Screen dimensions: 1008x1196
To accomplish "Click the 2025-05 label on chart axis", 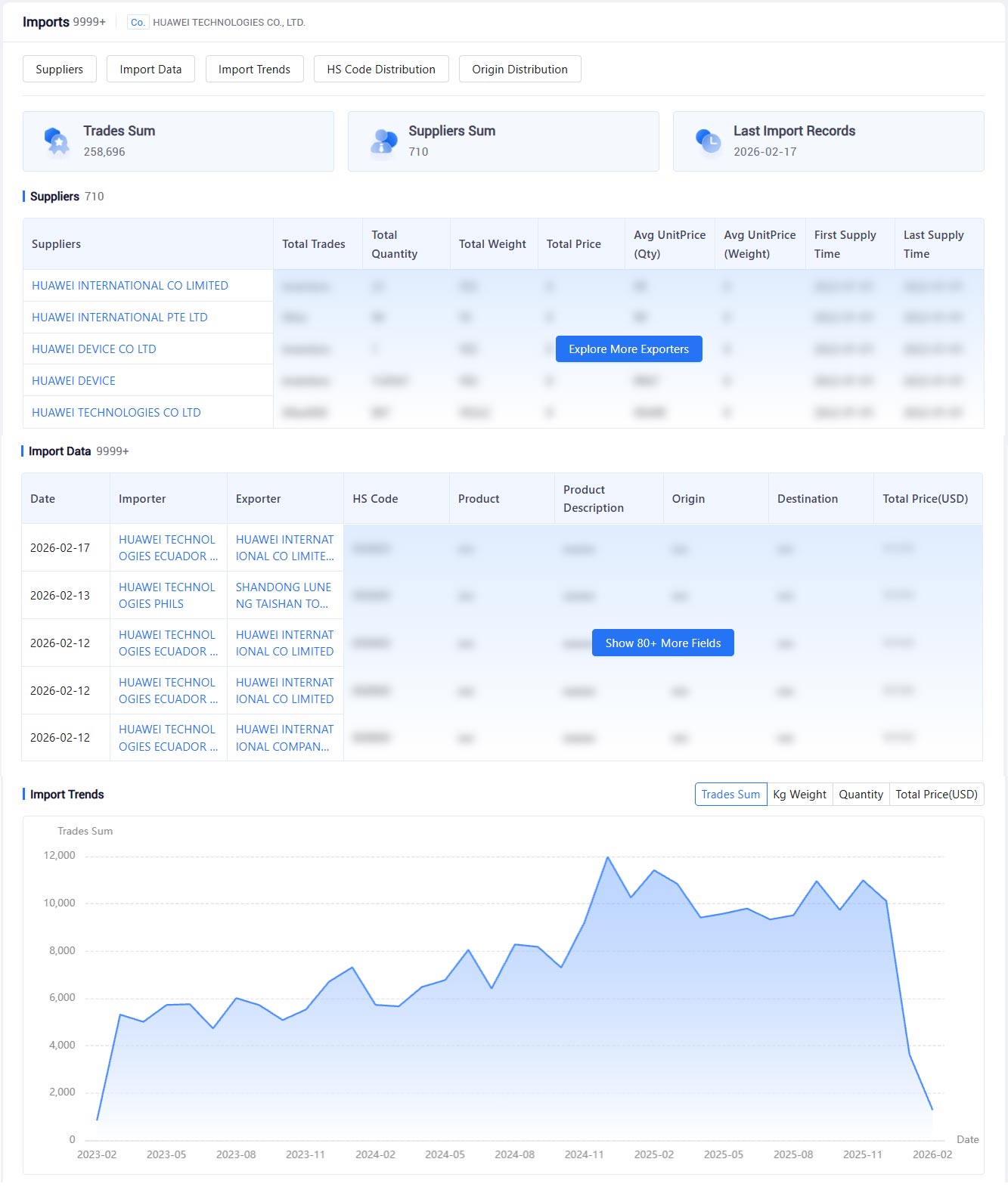I will pos(724,1154).
